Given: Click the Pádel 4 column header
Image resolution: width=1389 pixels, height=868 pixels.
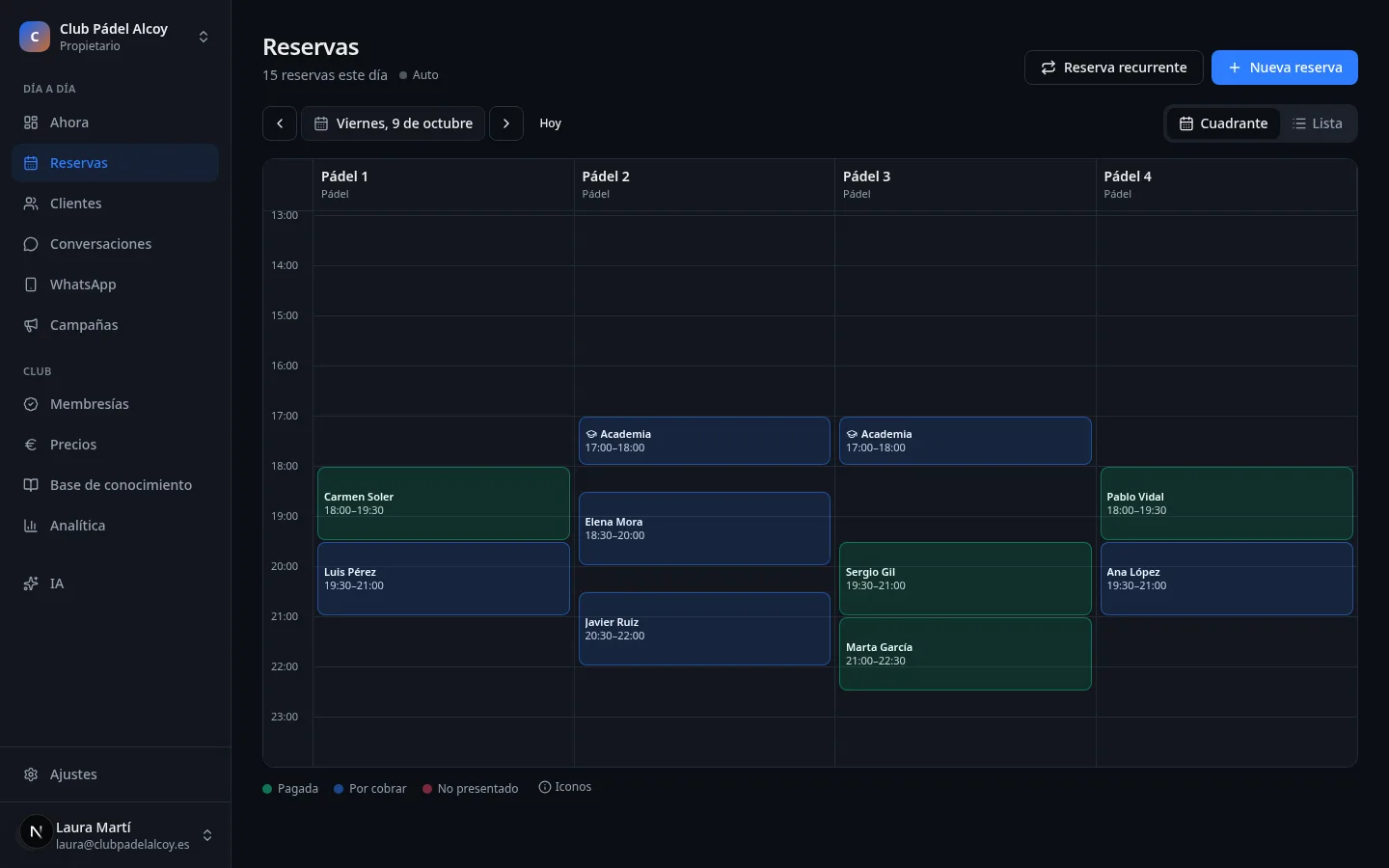Looking at the screenshot, I should coord(1226,184).
